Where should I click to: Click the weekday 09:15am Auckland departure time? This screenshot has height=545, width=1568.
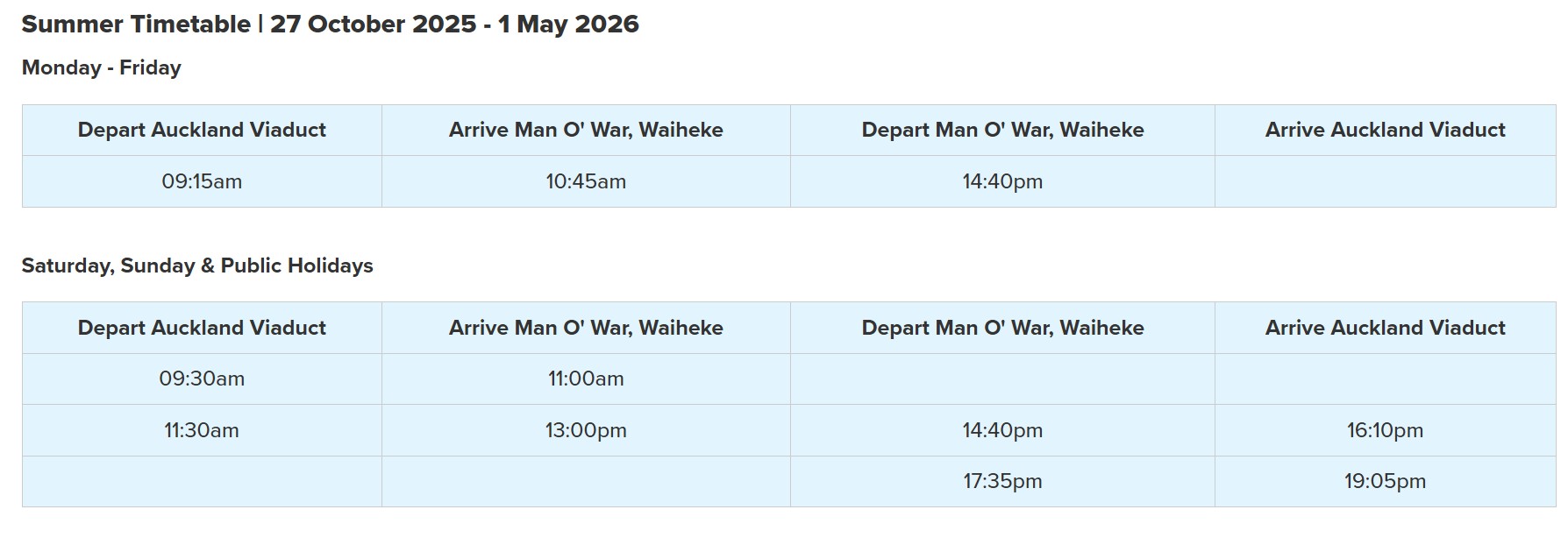[202, 181]
